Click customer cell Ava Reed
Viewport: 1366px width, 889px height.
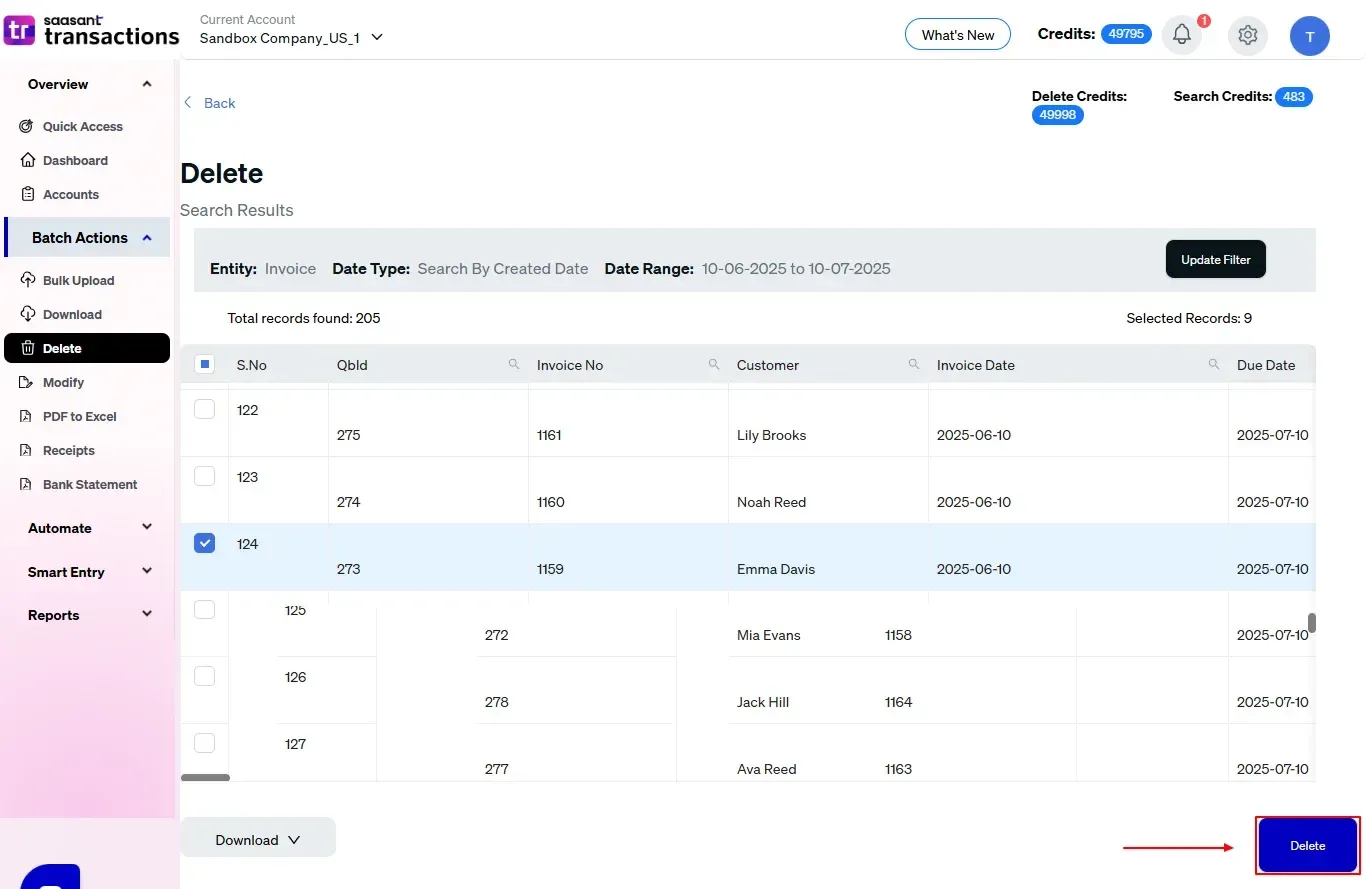coord(767,769)
